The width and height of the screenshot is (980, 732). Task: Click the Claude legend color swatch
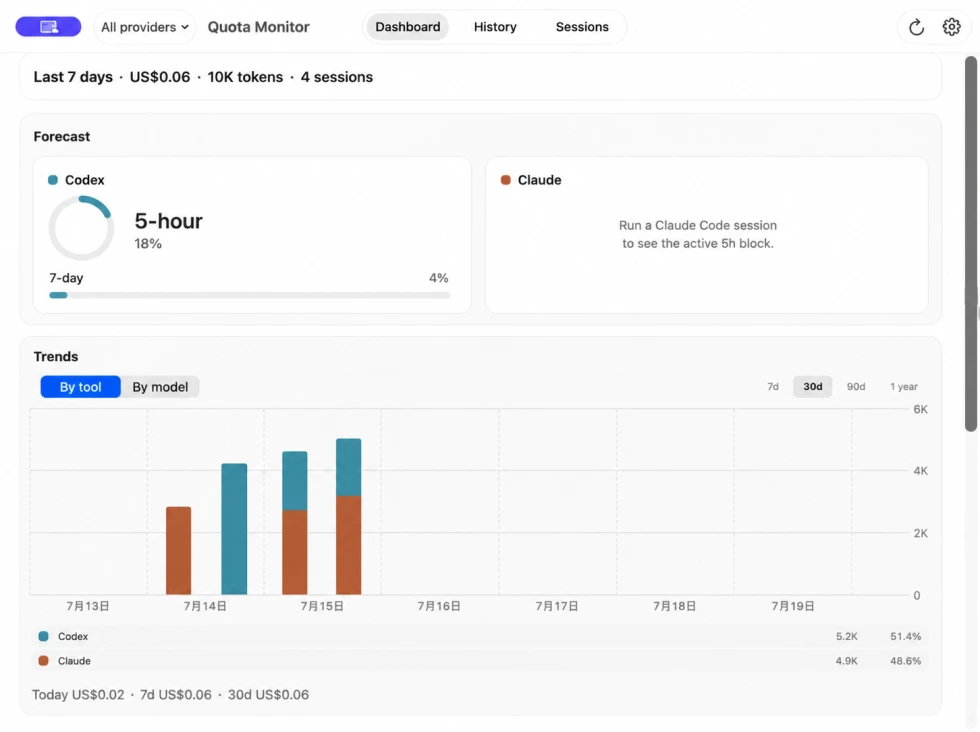pyautogui.click(x=43, y=661)
